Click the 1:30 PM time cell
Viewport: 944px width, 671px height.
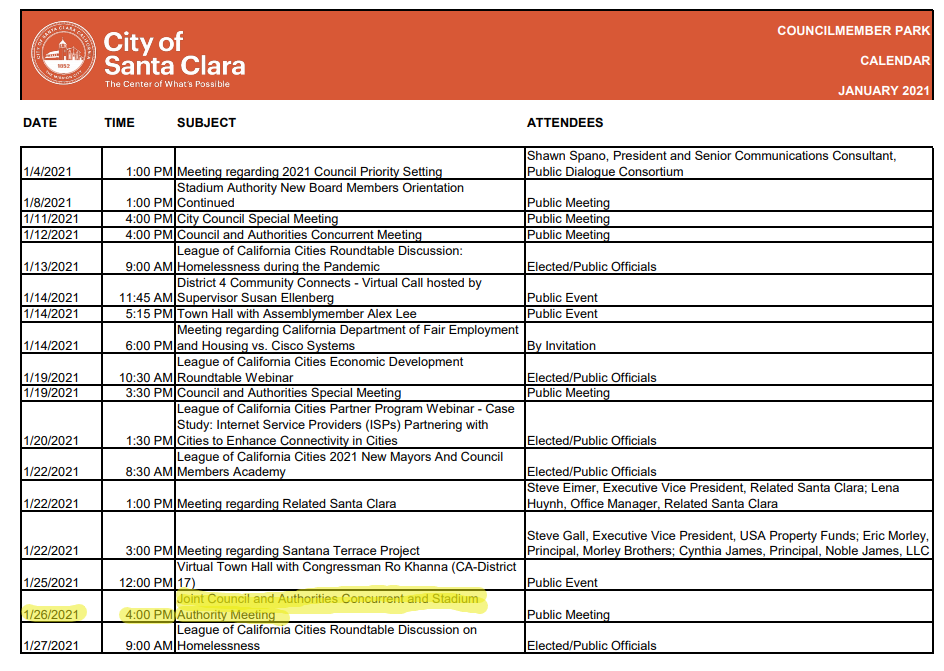[x=138, y=424]
